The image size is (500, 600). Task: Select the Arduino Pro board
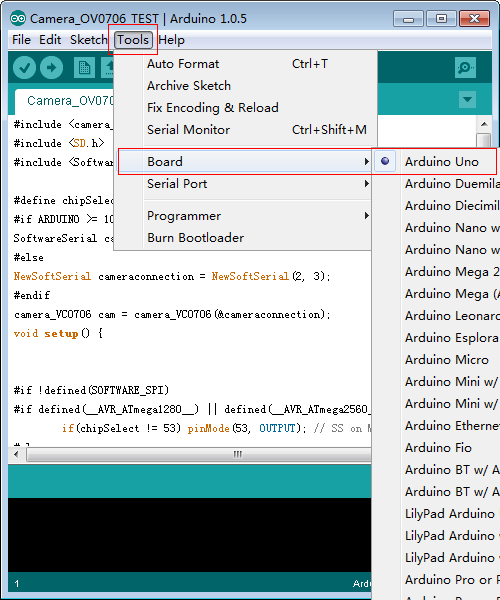pos(436,580)
